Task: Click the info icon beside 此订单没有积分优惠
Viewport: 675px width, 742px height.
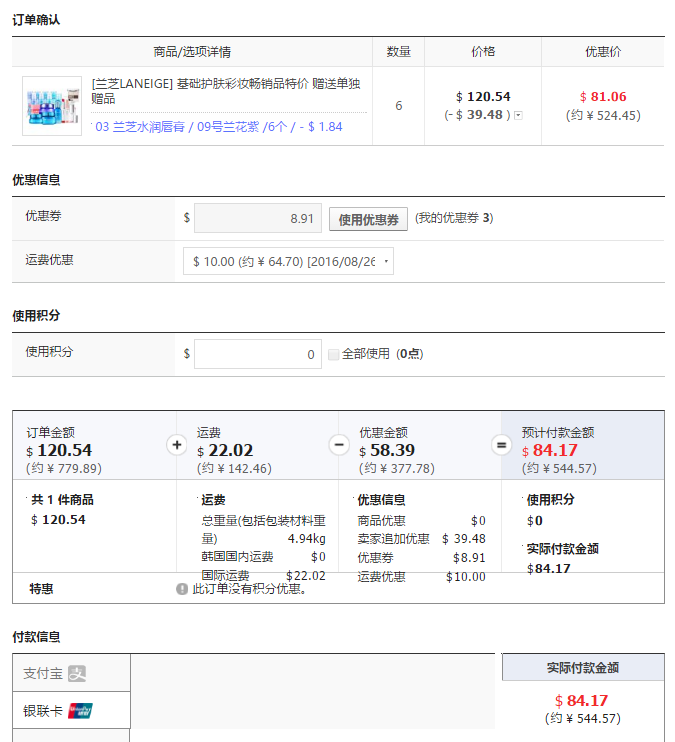Action: 182,589
